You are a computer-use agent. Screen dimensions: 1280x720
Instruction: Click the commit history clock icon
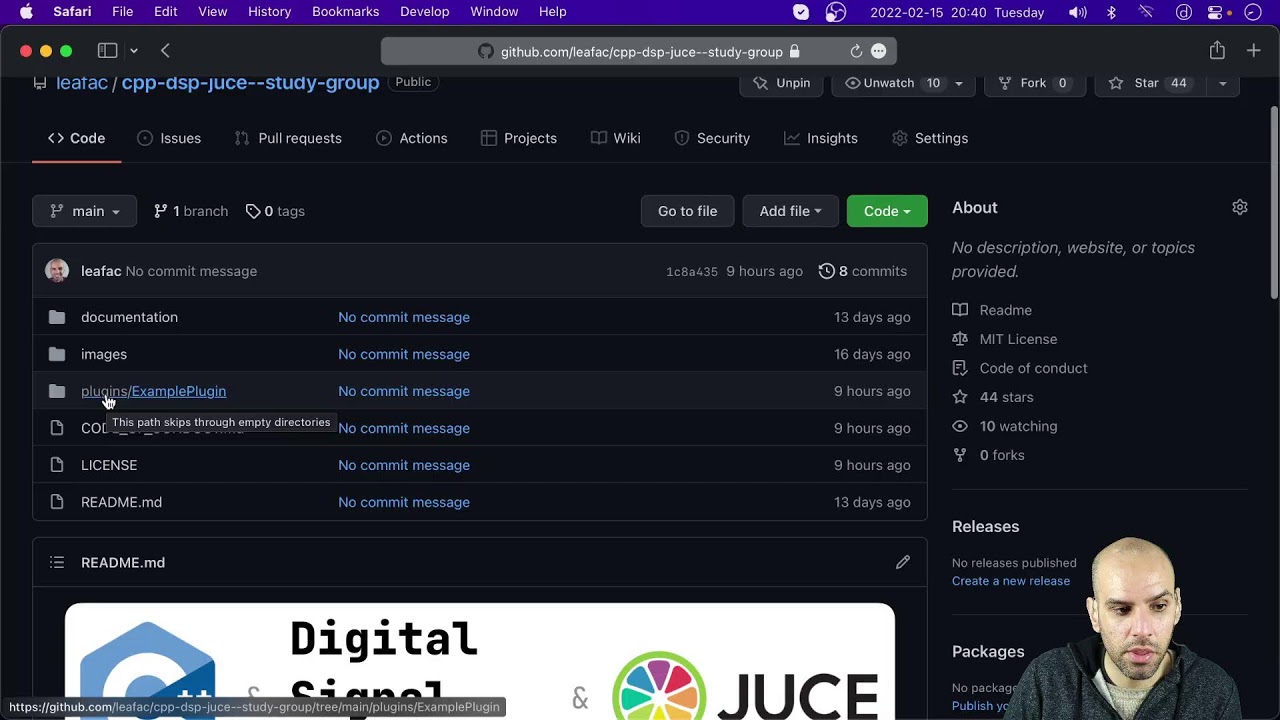coord(826,271)
